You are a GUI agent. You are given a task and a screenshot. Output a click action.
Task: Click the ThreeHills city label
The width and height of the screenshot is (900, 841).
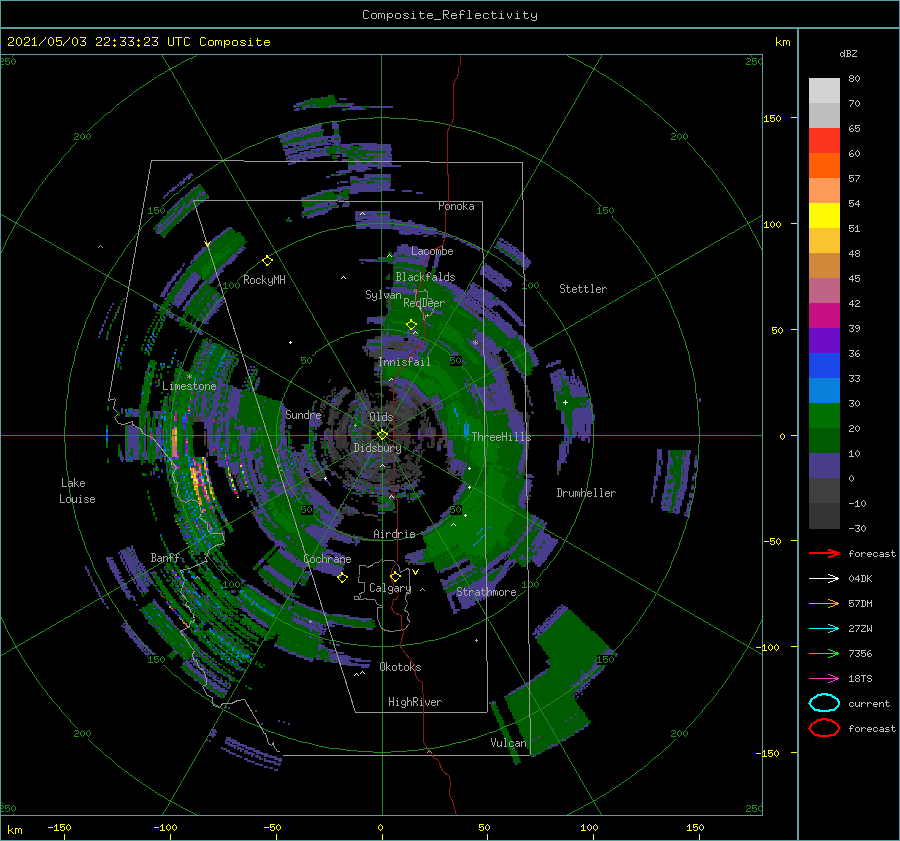tap(501, 437)
